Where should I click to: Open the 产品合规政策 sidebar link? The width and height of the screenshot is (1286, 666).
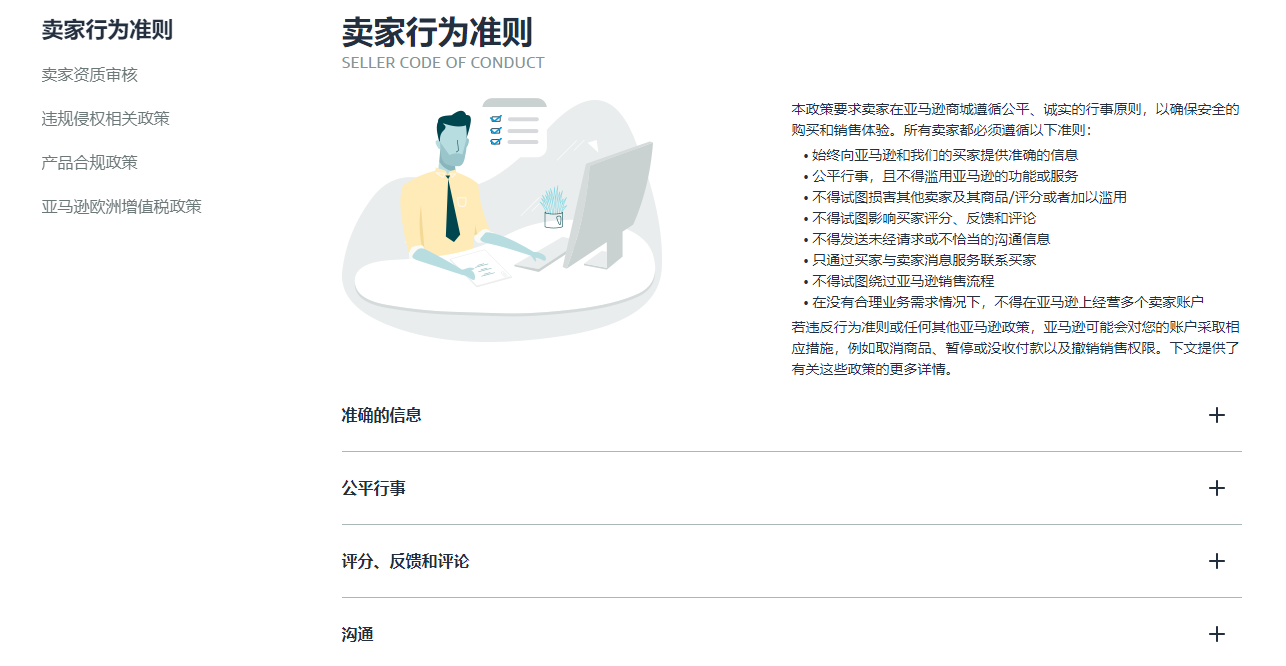tap(89, 163)
